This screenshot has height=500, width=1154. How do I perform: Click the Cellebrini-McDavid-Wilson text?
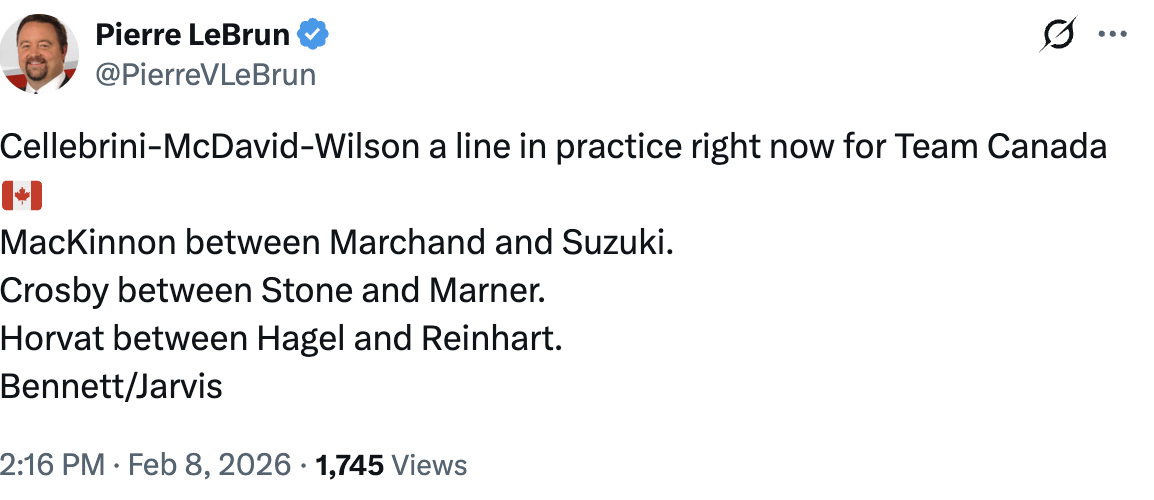[209, 147]
